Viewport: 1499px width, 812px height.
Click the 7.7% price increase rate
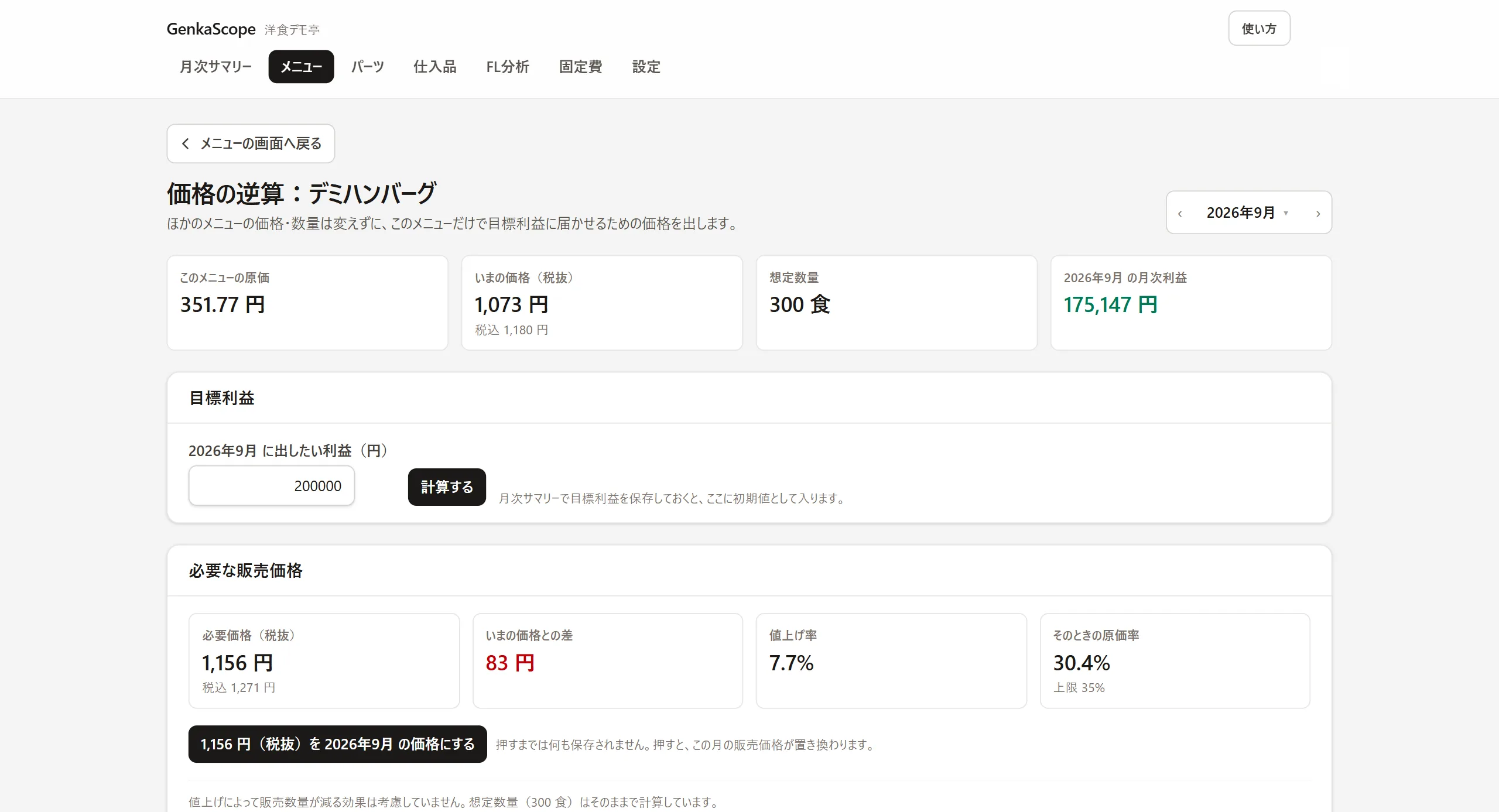791,663
